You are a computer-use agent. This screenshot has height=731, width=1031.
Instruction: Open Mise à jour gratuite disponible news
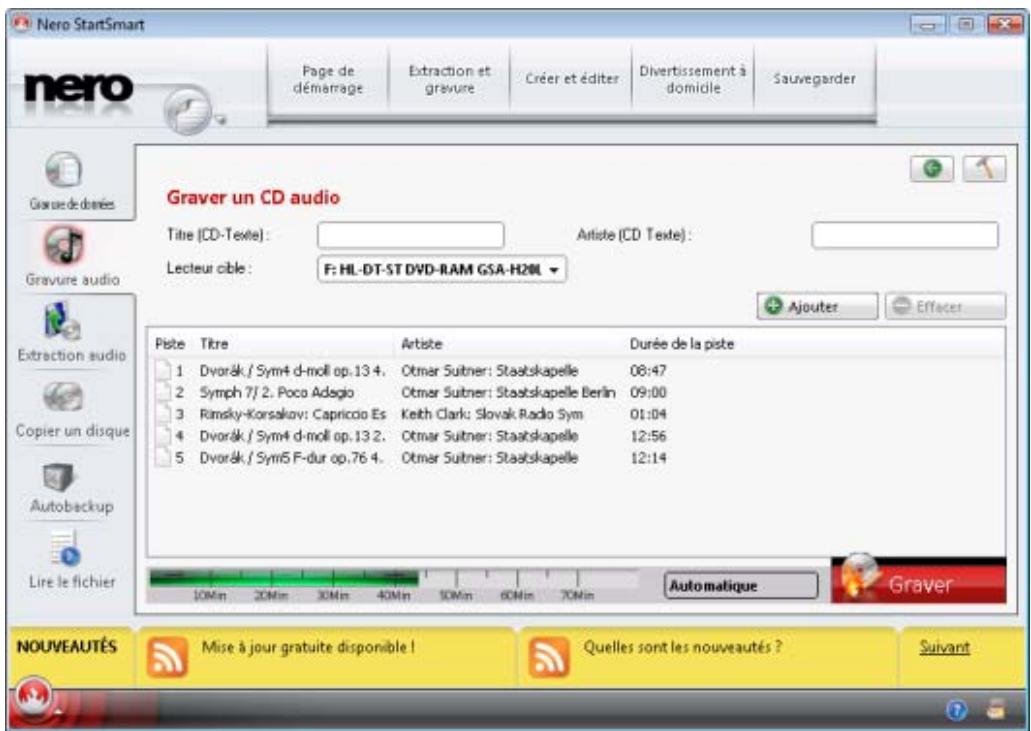[x=308, y=647]
